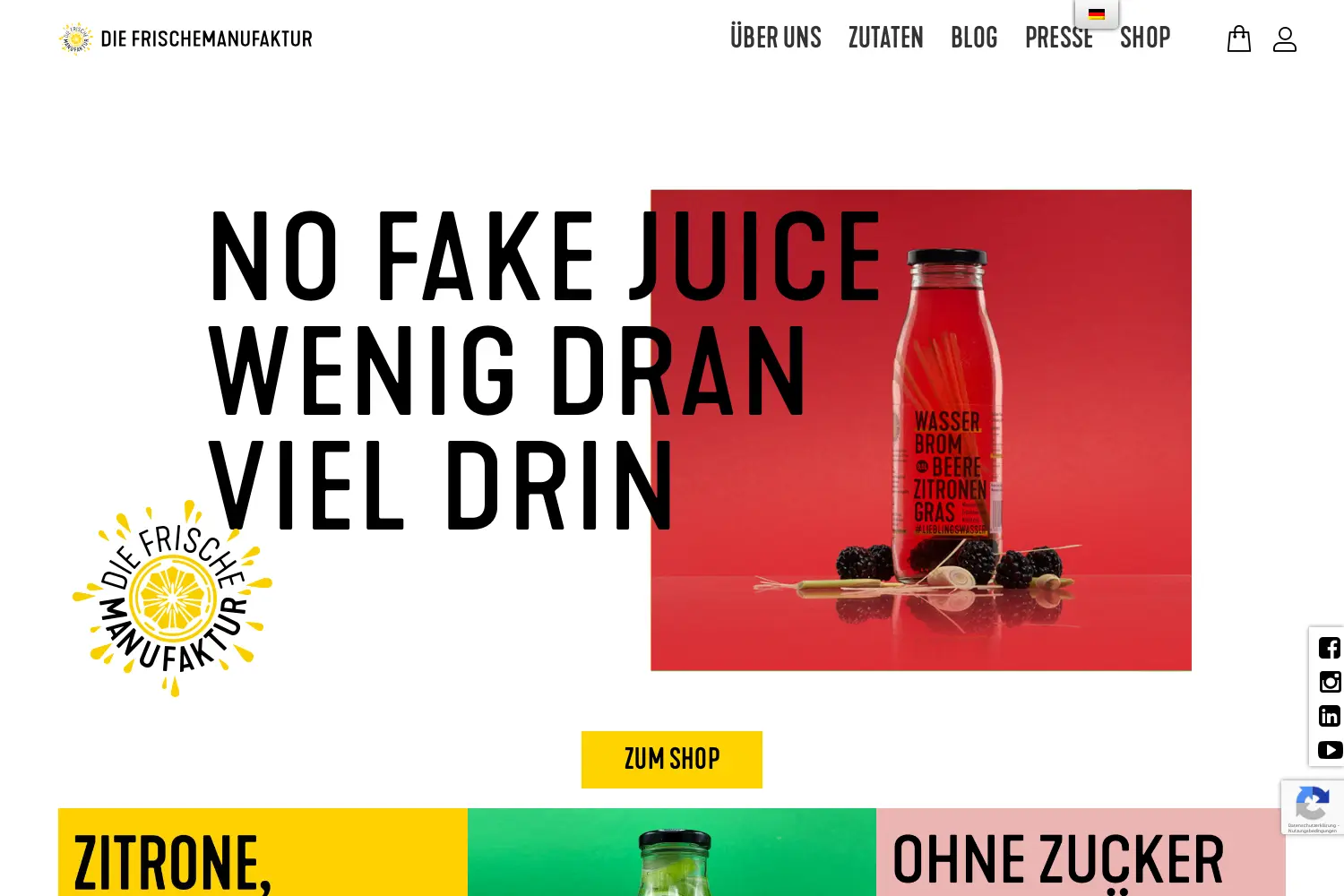
Task: Open the shopping bag cart icon
Action: point(1239,39)
